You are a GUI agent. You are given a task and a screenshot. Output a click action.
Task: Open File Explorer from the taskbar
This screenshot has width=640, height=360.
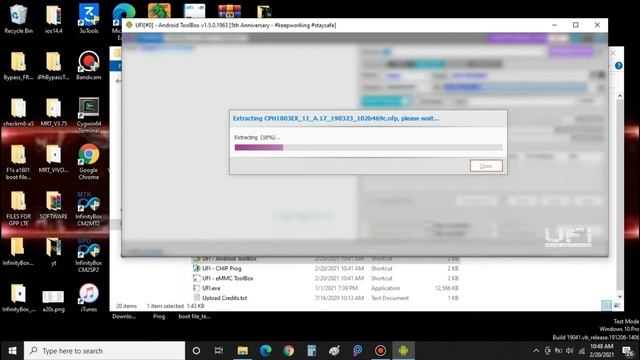click(242, 351)
